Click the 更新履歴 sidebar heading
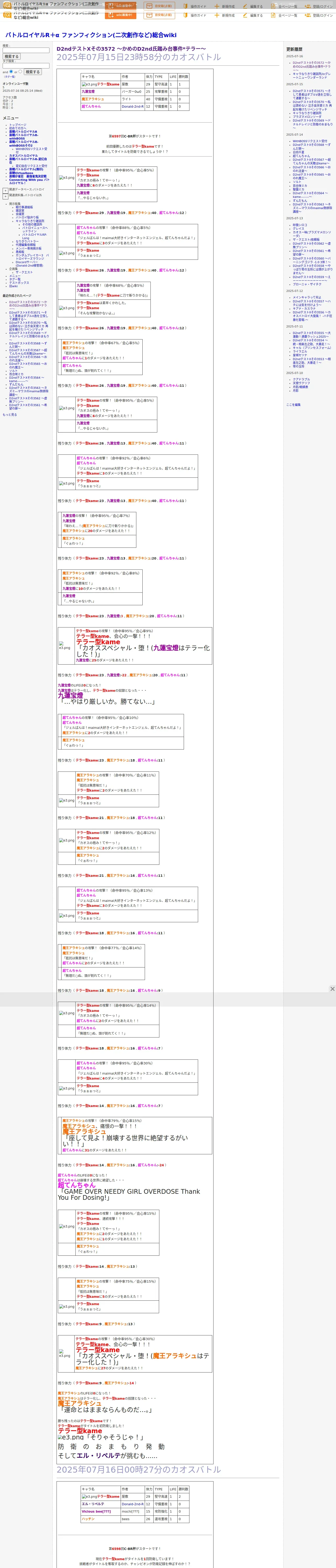Image resolution: width=336 pixels, height=1568 pixels. [295, 49]
